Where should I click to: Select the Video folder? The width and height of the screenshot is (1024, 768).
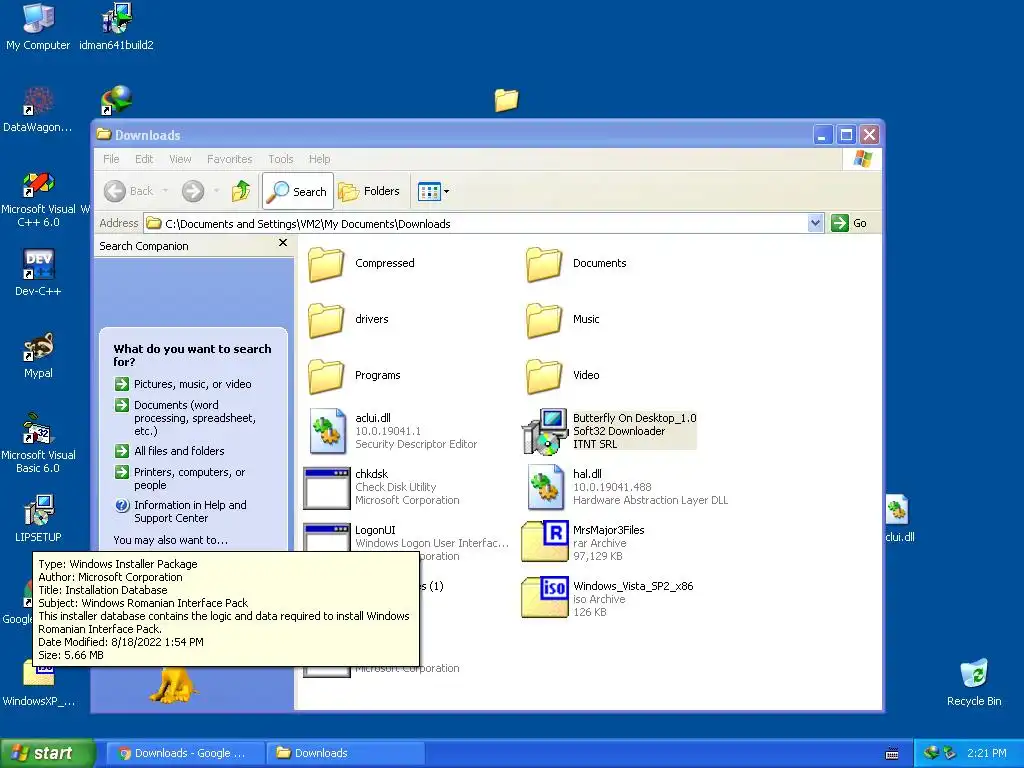(562, 376)
